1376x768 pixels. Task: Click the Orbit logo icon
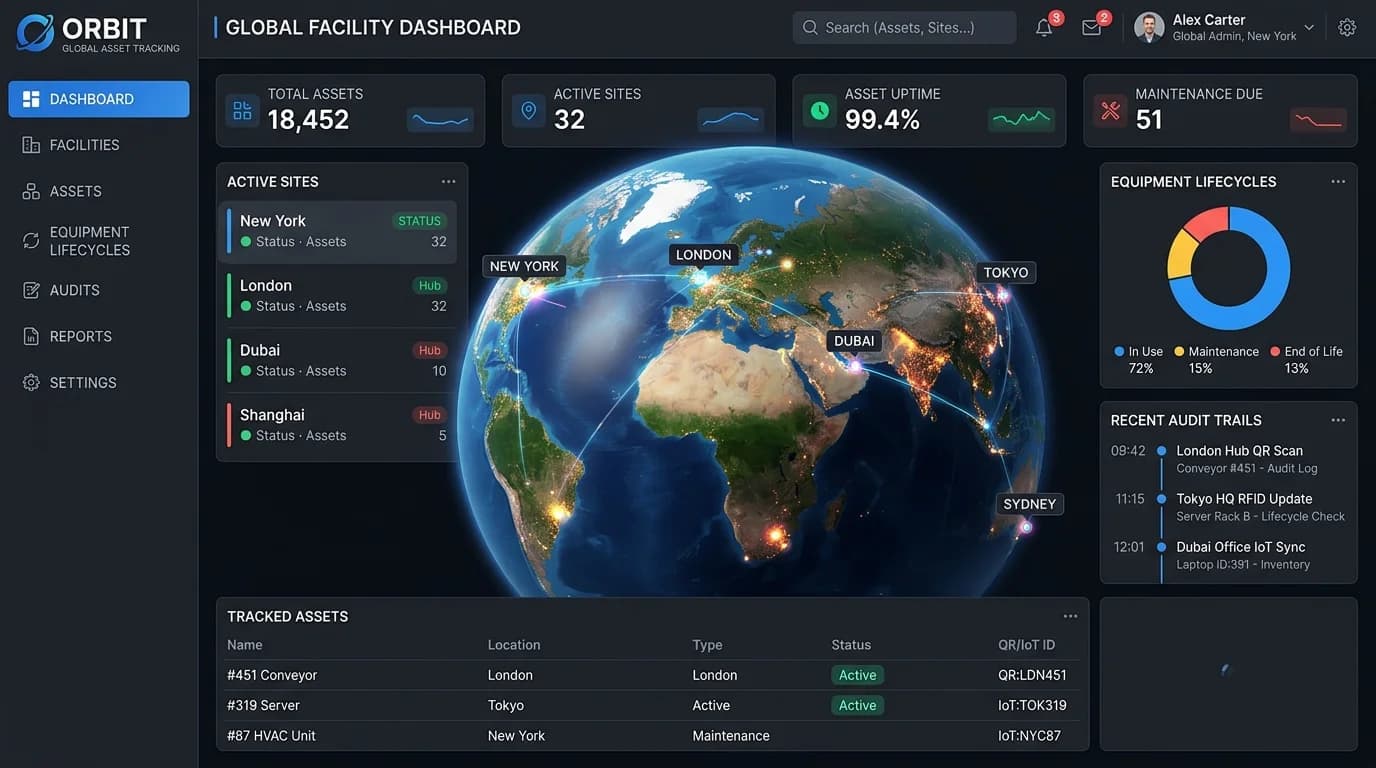pos(35,33)
